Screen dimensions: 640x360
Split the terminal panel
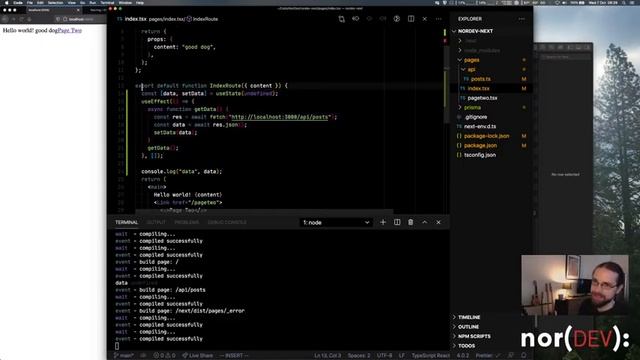(397, 222)
